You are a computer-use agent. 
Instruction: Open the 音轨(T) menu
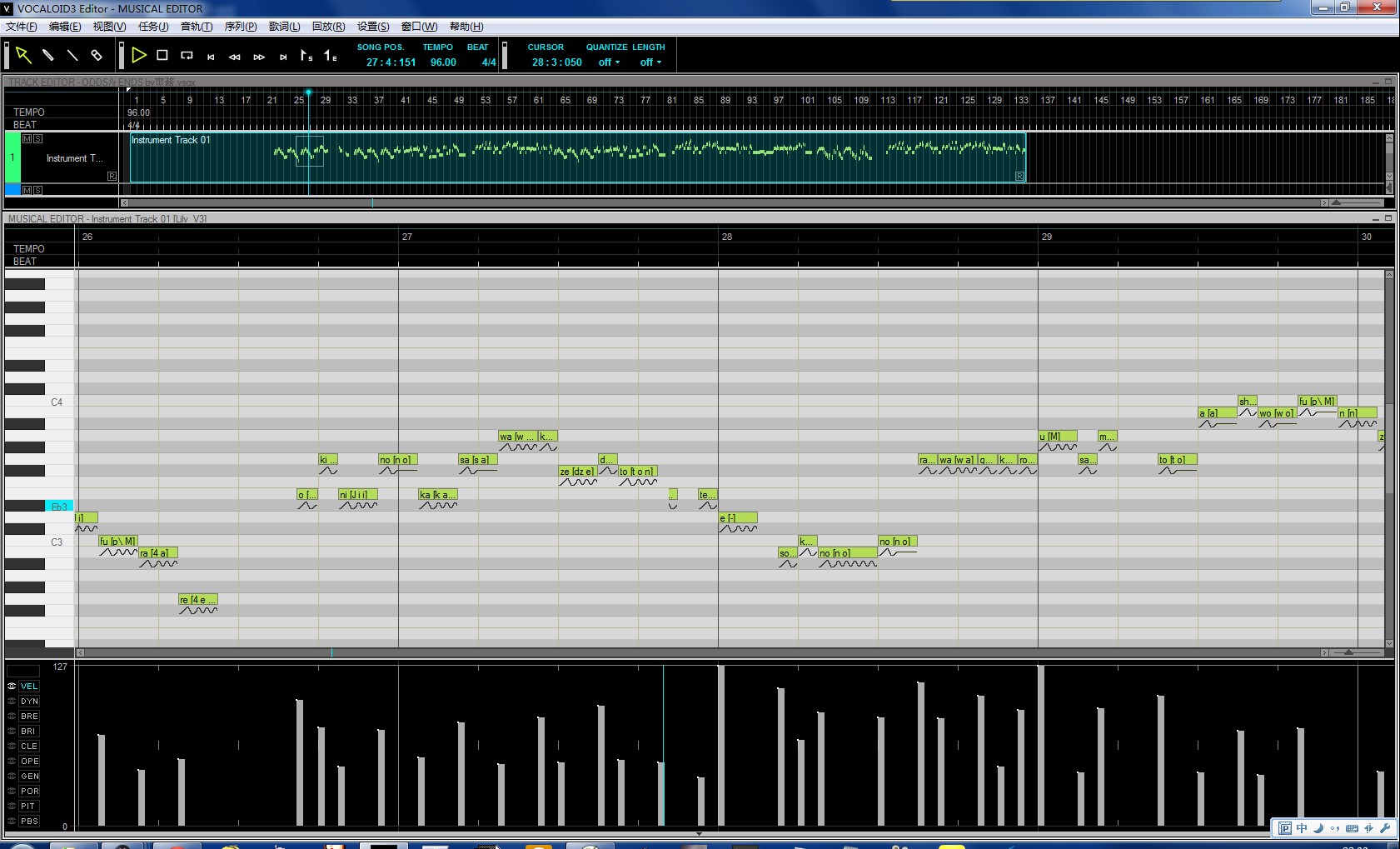pyautogui.click(x=197, y=27)
